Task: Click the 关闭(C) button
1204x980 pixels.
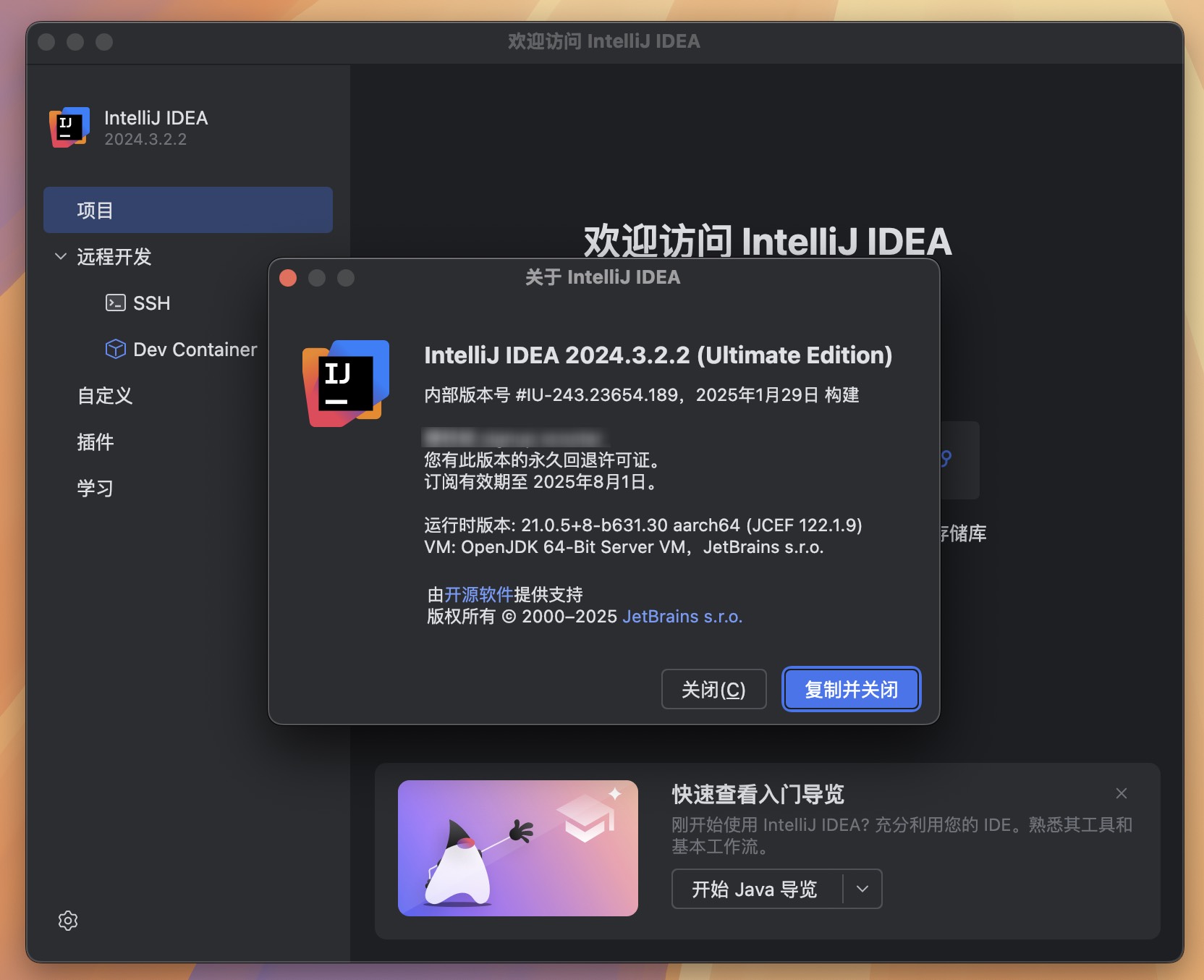Action: (713, 689)
